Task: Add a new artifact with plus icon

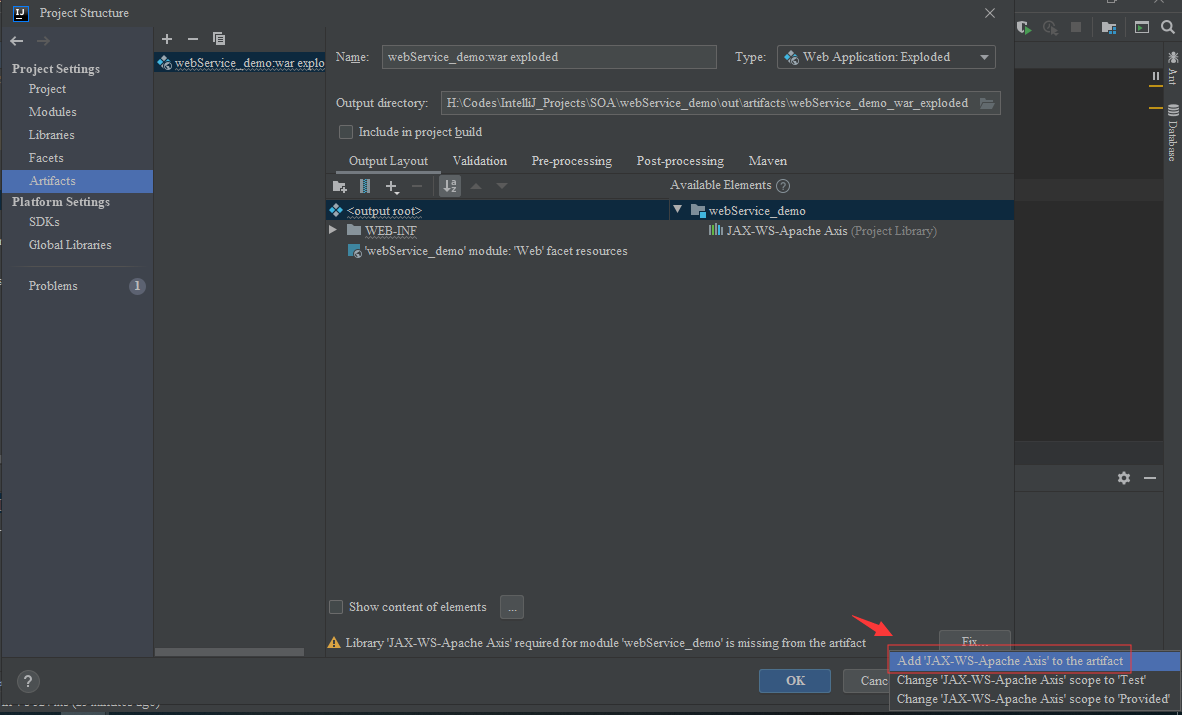Action: tap(167, 38)
